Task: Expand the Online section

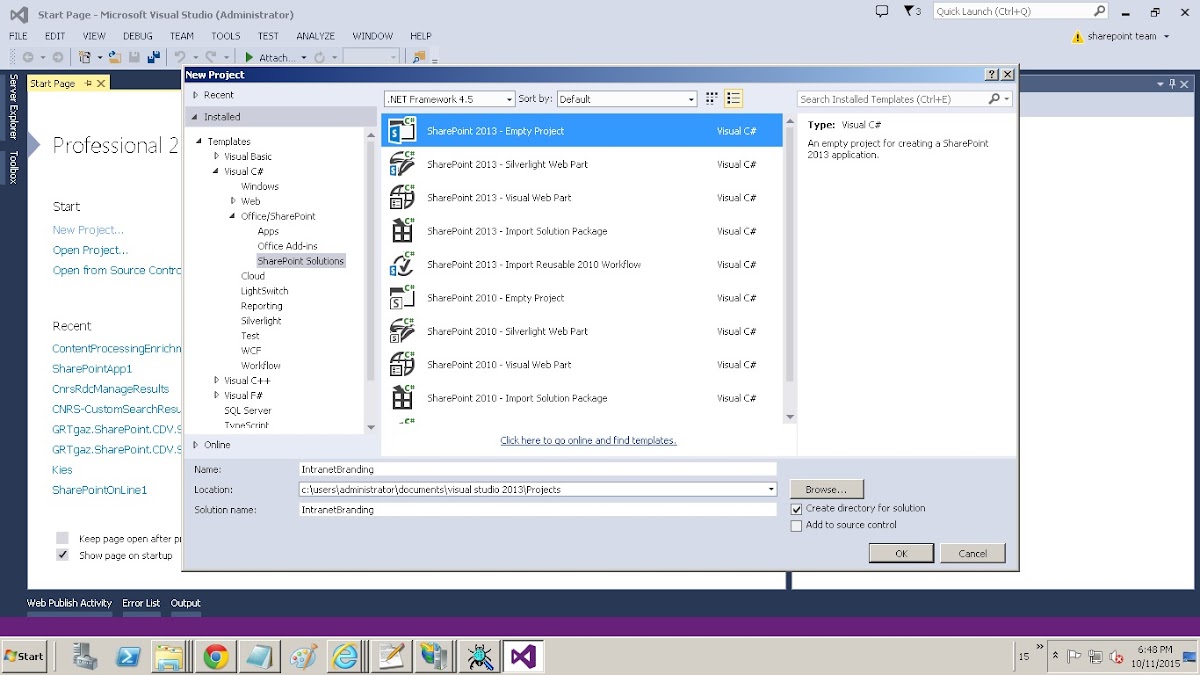Action: [195, 445]
